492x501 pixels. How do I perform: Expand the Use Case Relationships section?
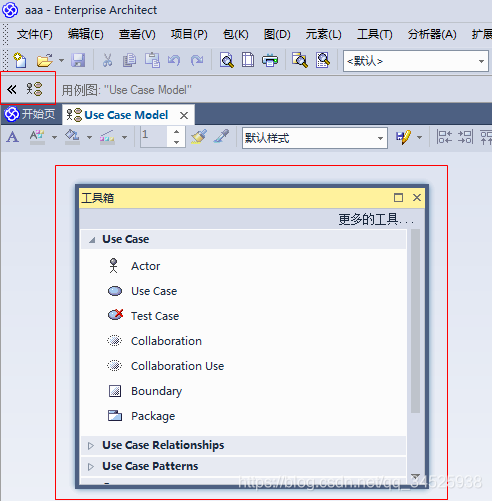click(91, 446)
